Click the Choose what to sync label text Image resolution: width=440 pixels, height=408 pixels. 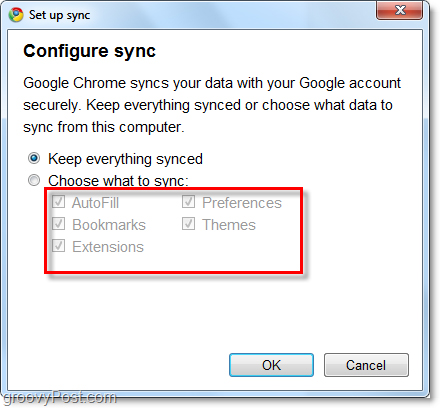tap(118, 181)
